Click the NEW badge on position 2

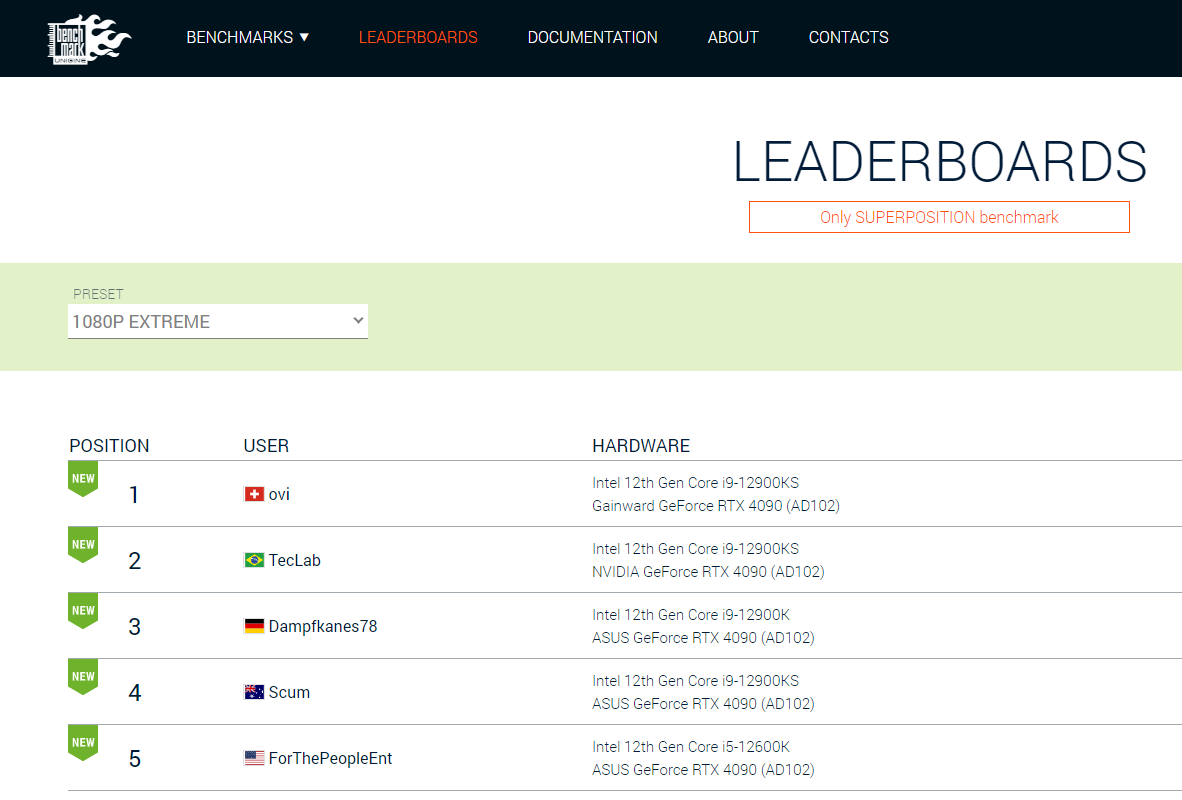(83, 544)
